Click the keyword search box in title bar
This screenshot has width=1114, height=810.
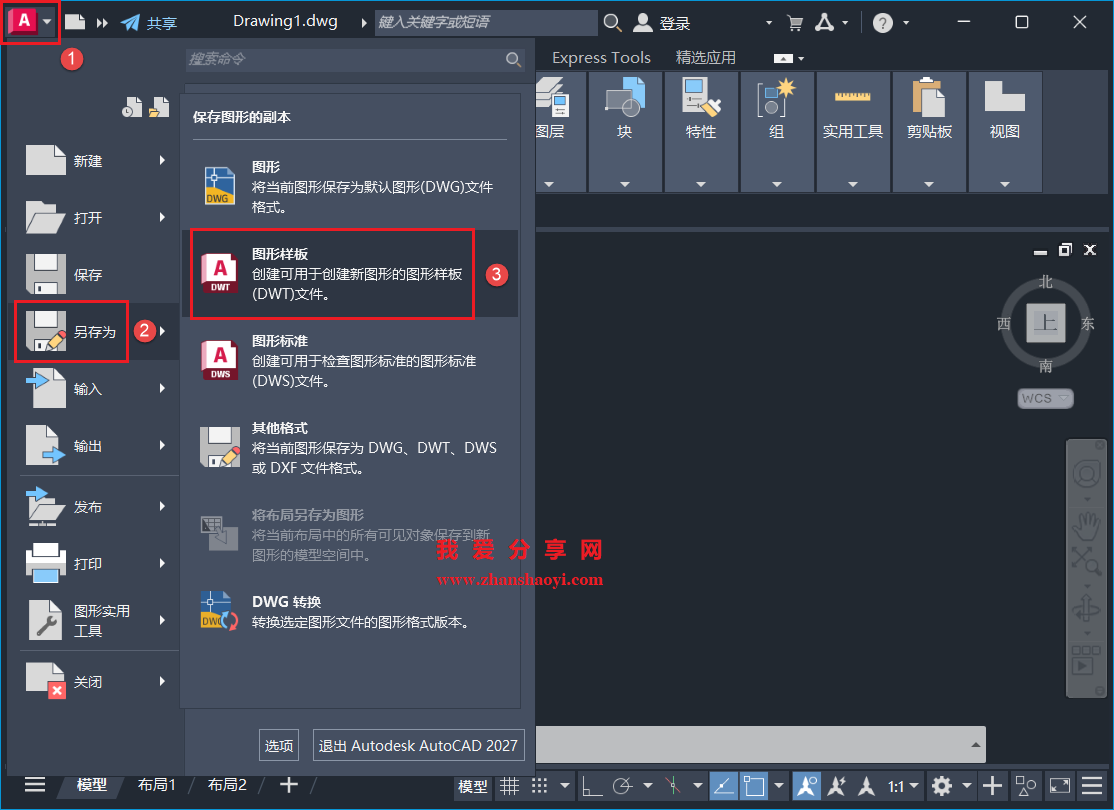pos(487,22)
